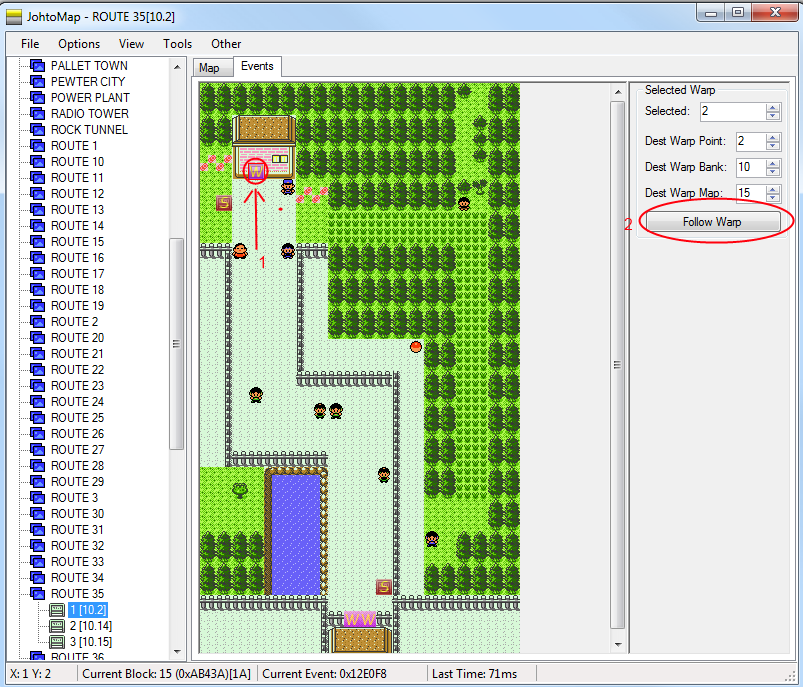Screen dimensions: 803x687
Task: Click the PALLET TOWN group icon
Action: (38, 66)
